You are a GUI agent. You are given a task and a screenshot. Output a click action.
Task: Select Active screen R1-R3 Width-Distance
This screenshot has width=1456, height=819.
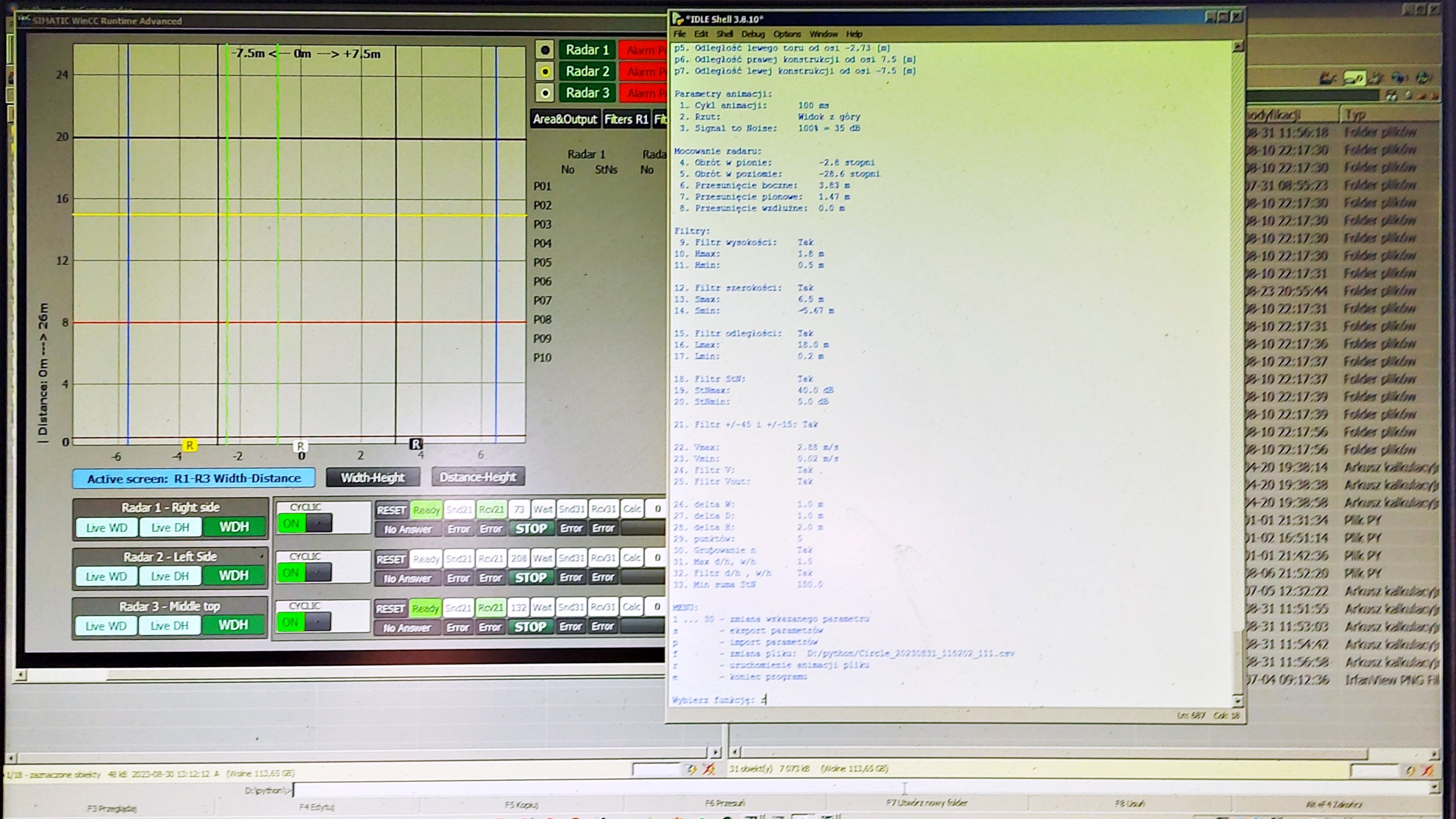193,478
